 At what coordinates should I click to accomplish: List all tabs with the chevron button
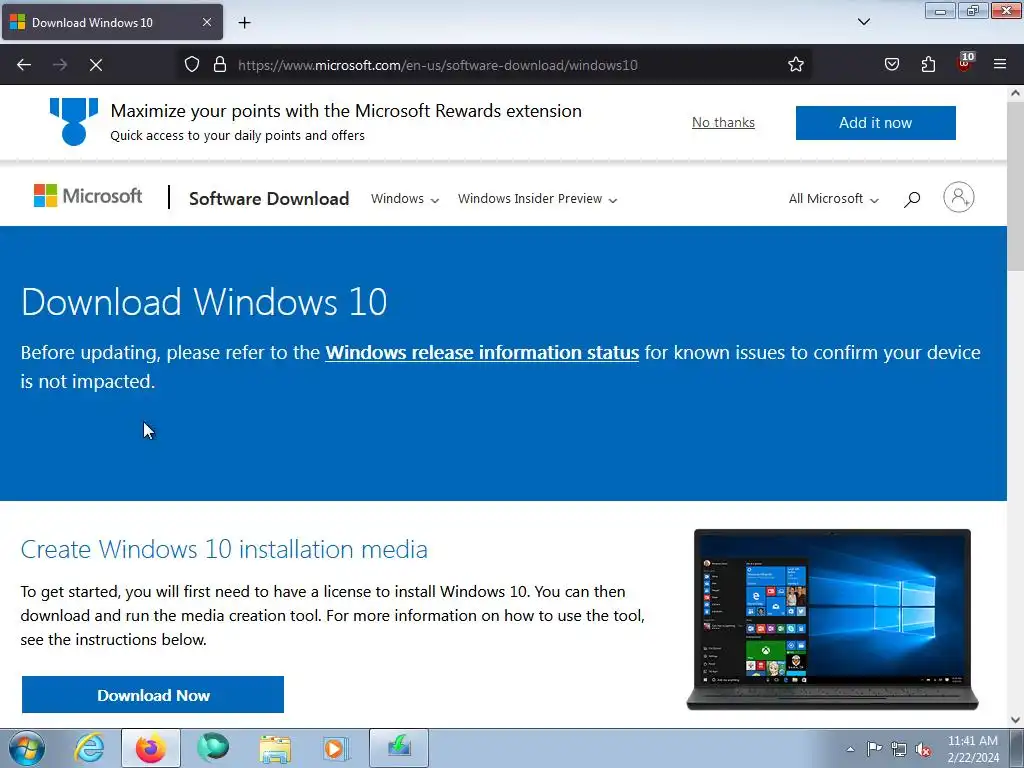click(863, 22)
